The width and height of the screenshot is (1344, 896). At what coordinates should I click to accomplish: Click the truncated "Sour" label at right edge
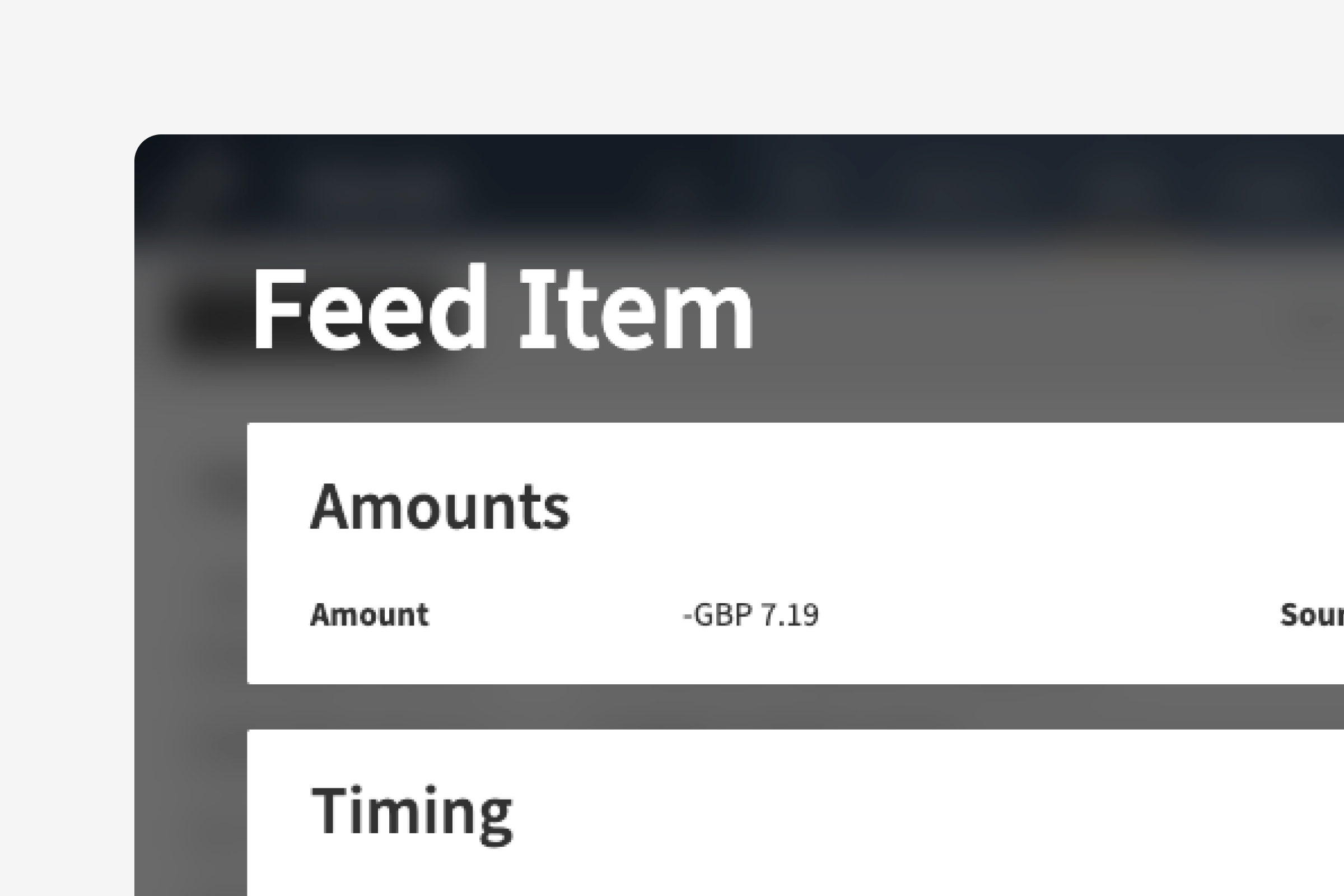pos(1311,615)
